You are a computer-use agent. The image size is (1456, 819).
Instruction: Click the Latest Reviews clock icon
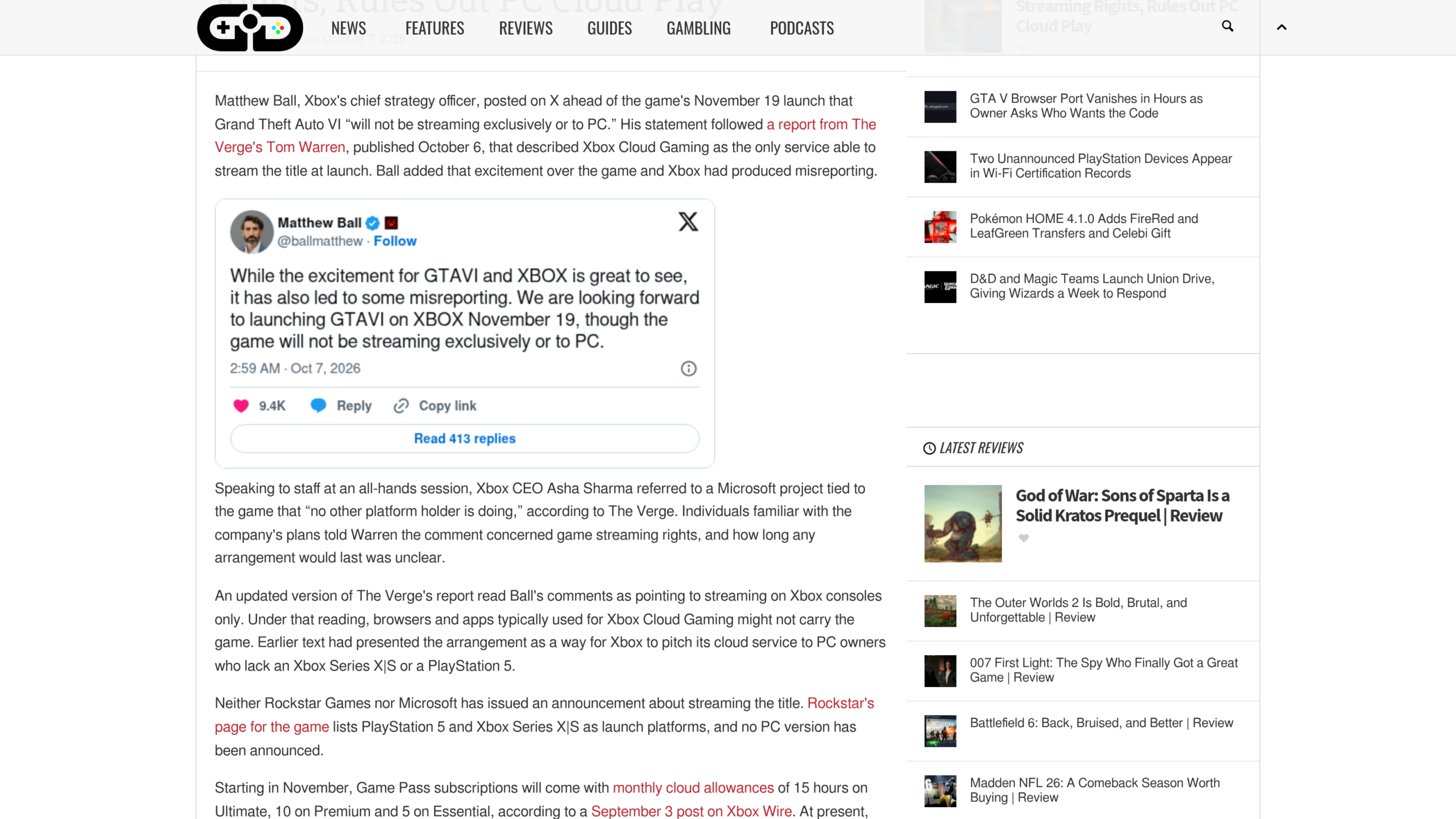tap(929, 448)
